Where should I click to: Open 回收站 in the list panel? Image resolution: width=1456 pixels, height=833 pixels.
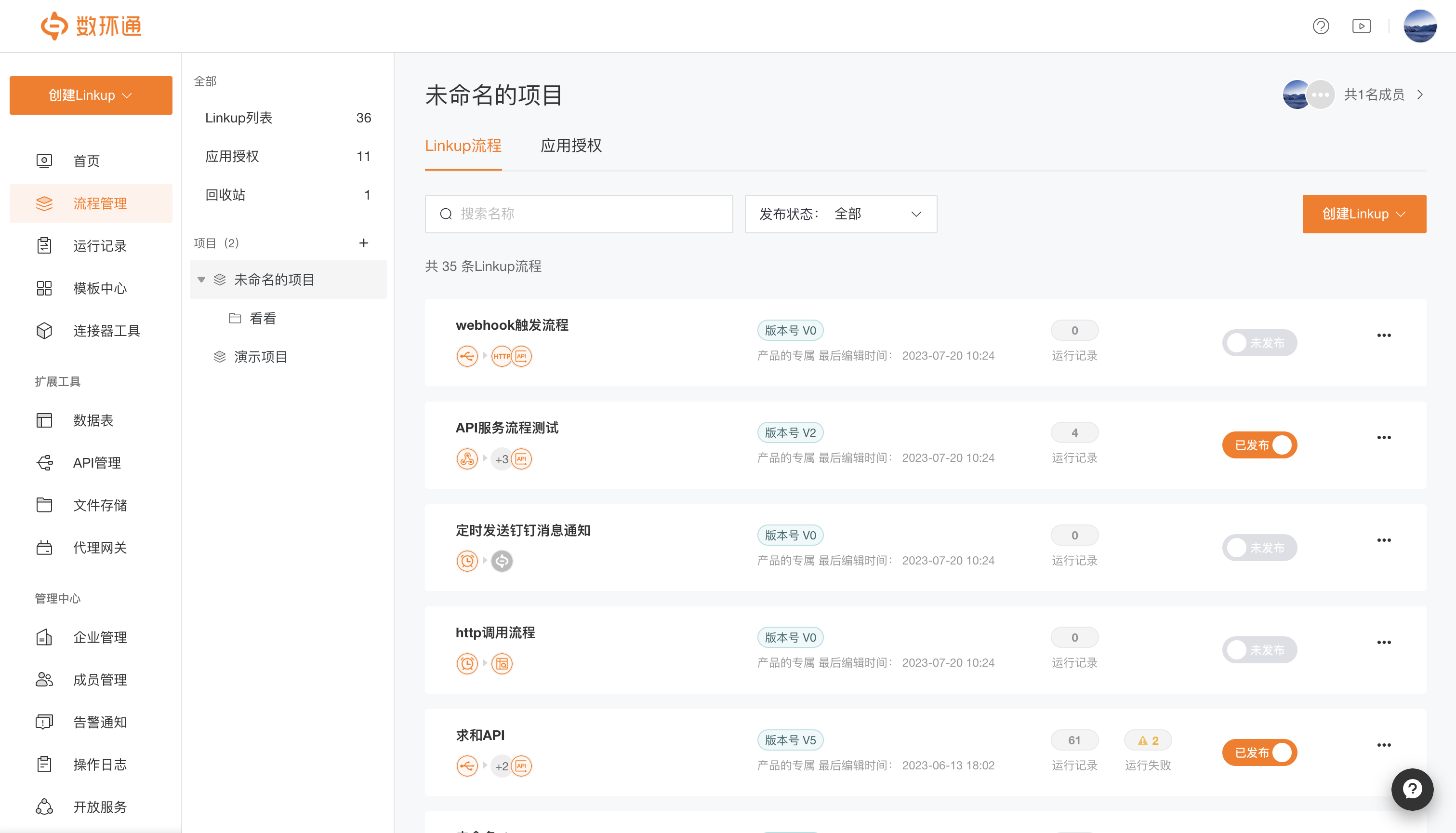(x=288, y=195)
